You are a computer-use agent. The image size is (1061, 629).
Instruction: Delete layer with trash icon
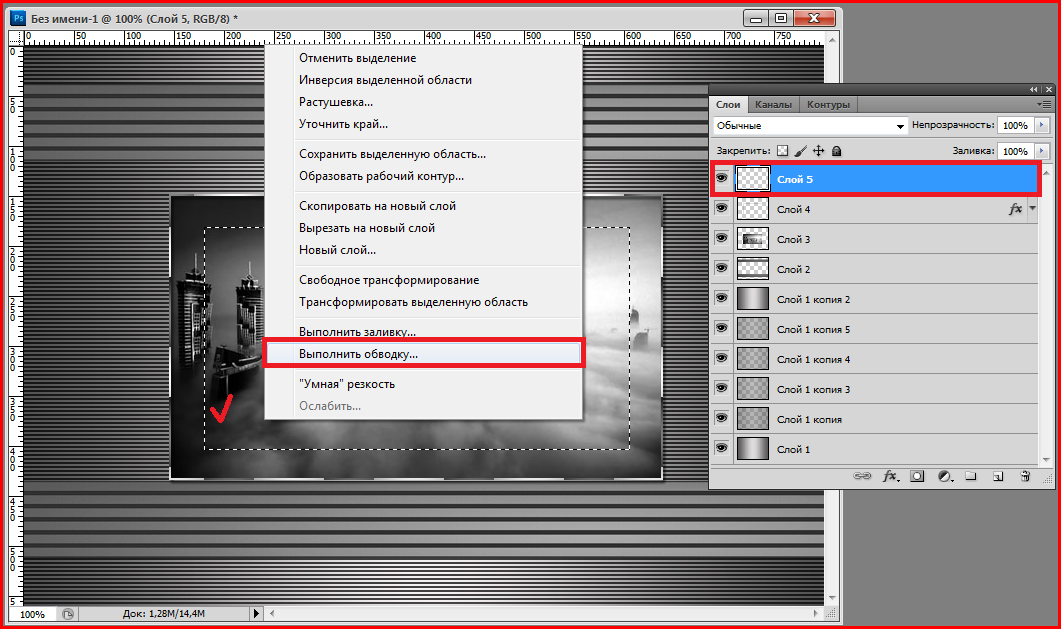click(x=1025, y=476)
